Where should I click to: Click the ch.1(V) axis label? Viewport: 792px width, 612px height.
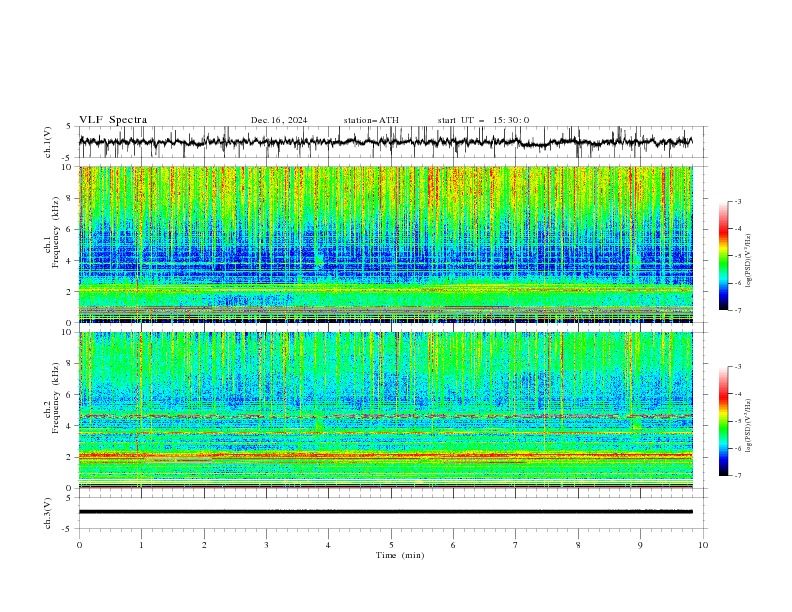tap(48, 142)
